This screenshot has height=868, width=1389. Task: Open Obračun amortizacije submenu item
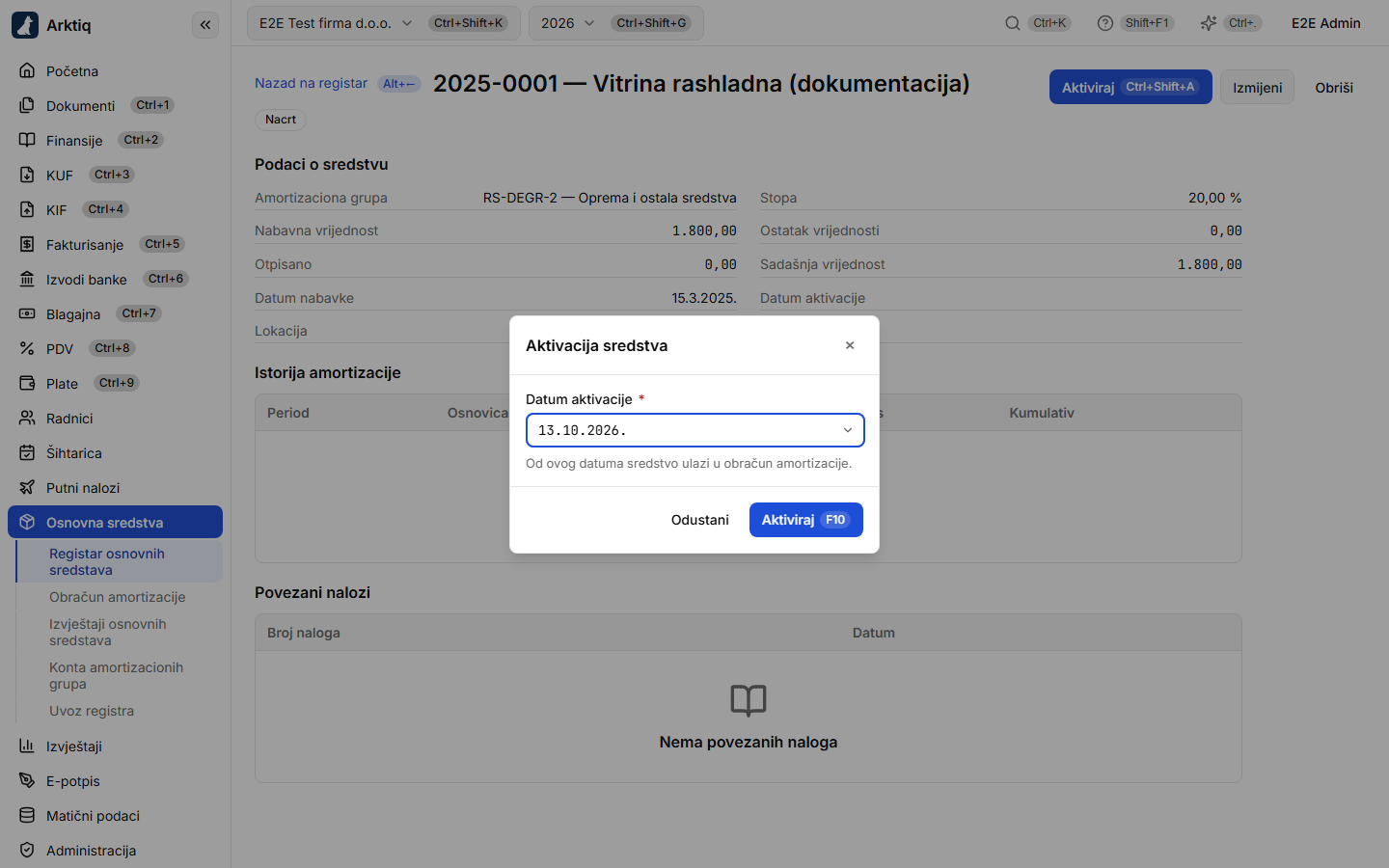tap(120, 597)
